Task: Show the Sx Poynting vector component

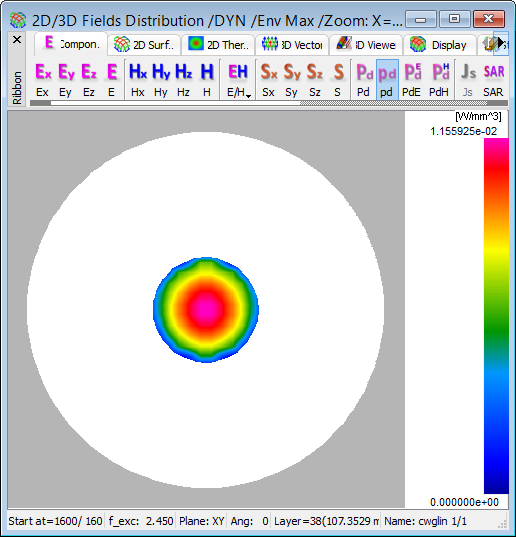Action: click(269, 79)
